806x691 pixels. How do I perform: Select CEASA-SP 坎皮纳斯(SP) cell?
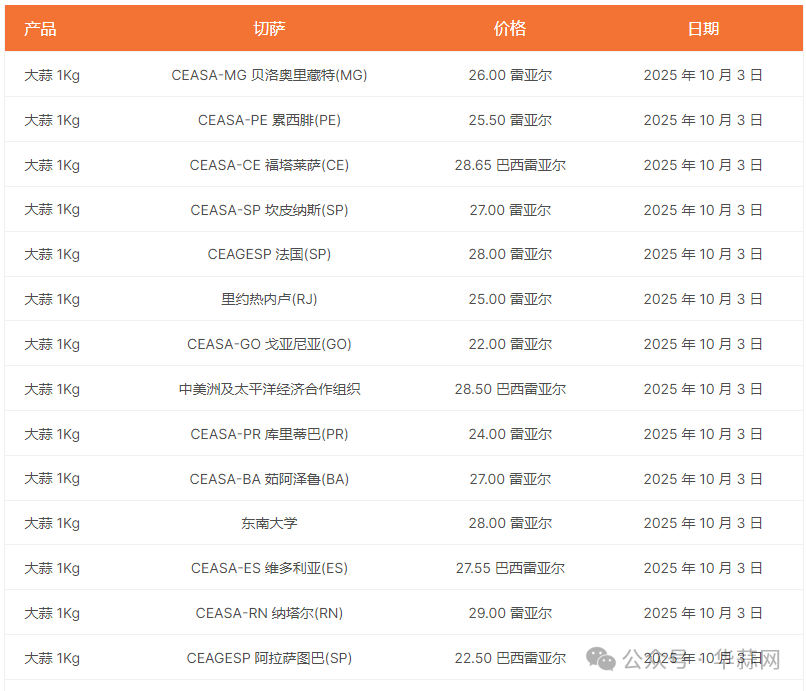point(269,210)
